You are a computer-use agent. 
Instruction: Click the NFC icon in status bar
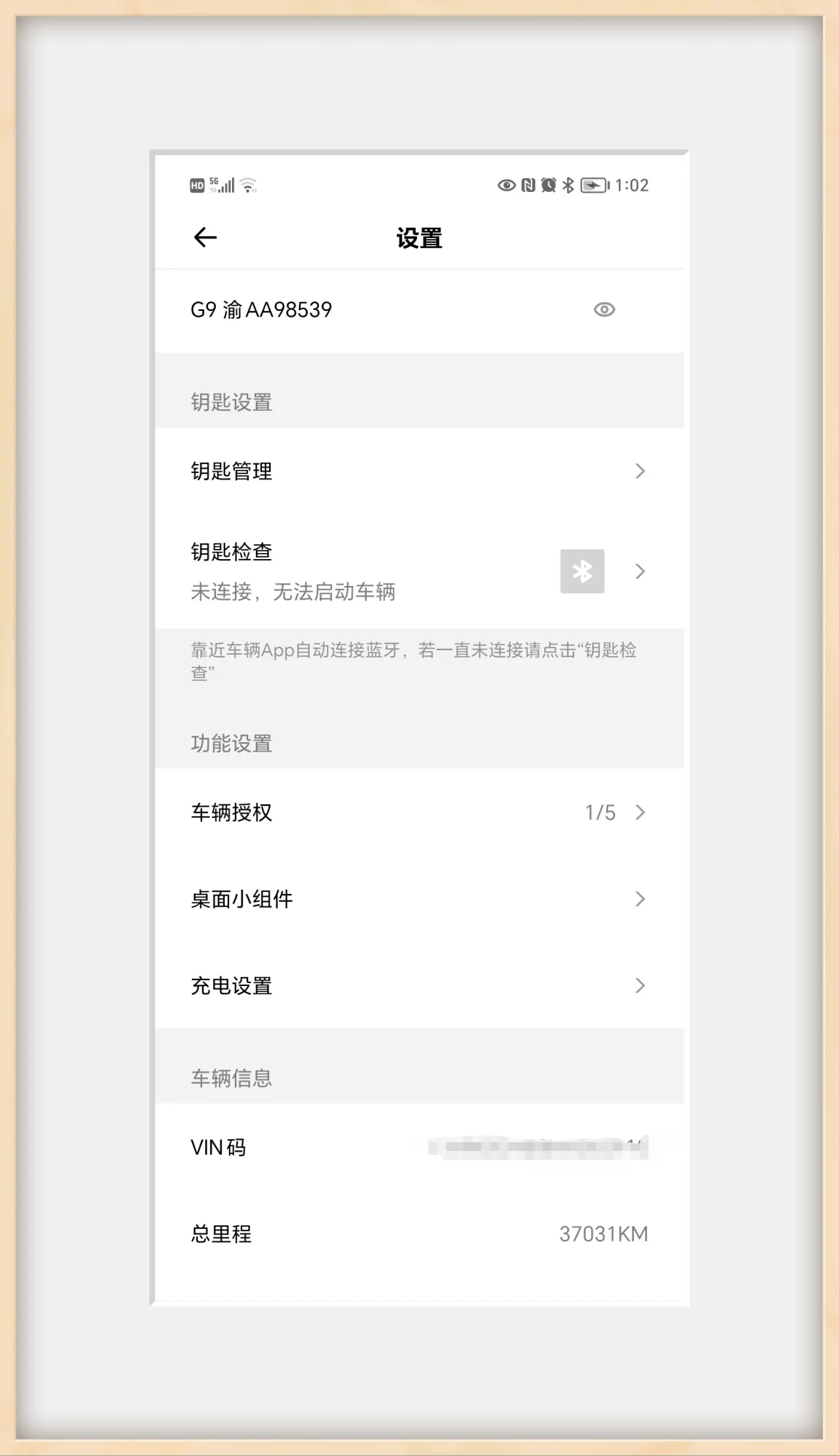(528, 185)
